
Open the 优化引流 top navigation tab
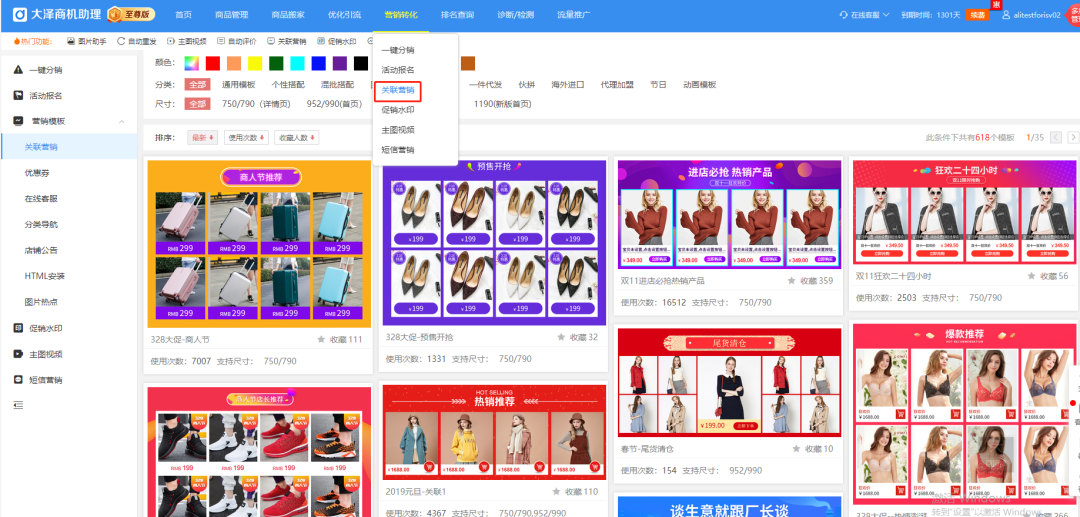pos(344,14)
